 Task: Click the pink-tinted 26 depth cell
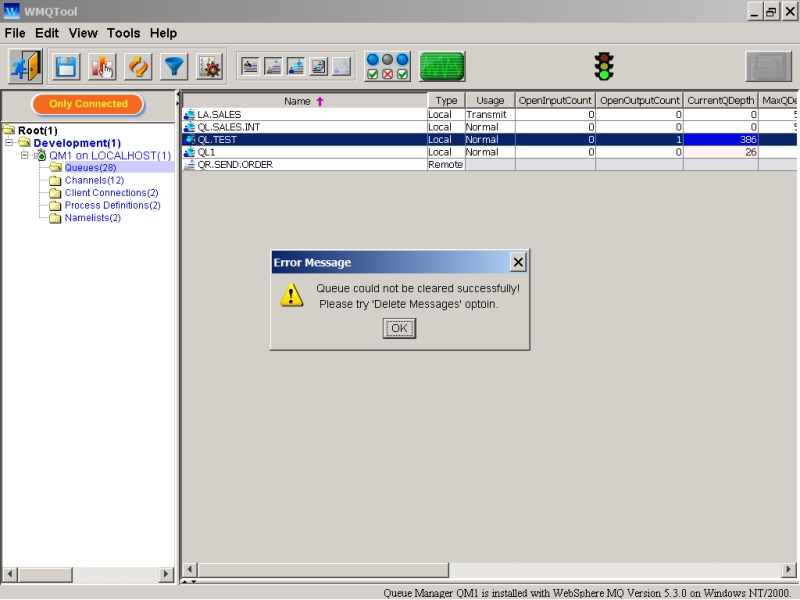[x=720, y=152]
